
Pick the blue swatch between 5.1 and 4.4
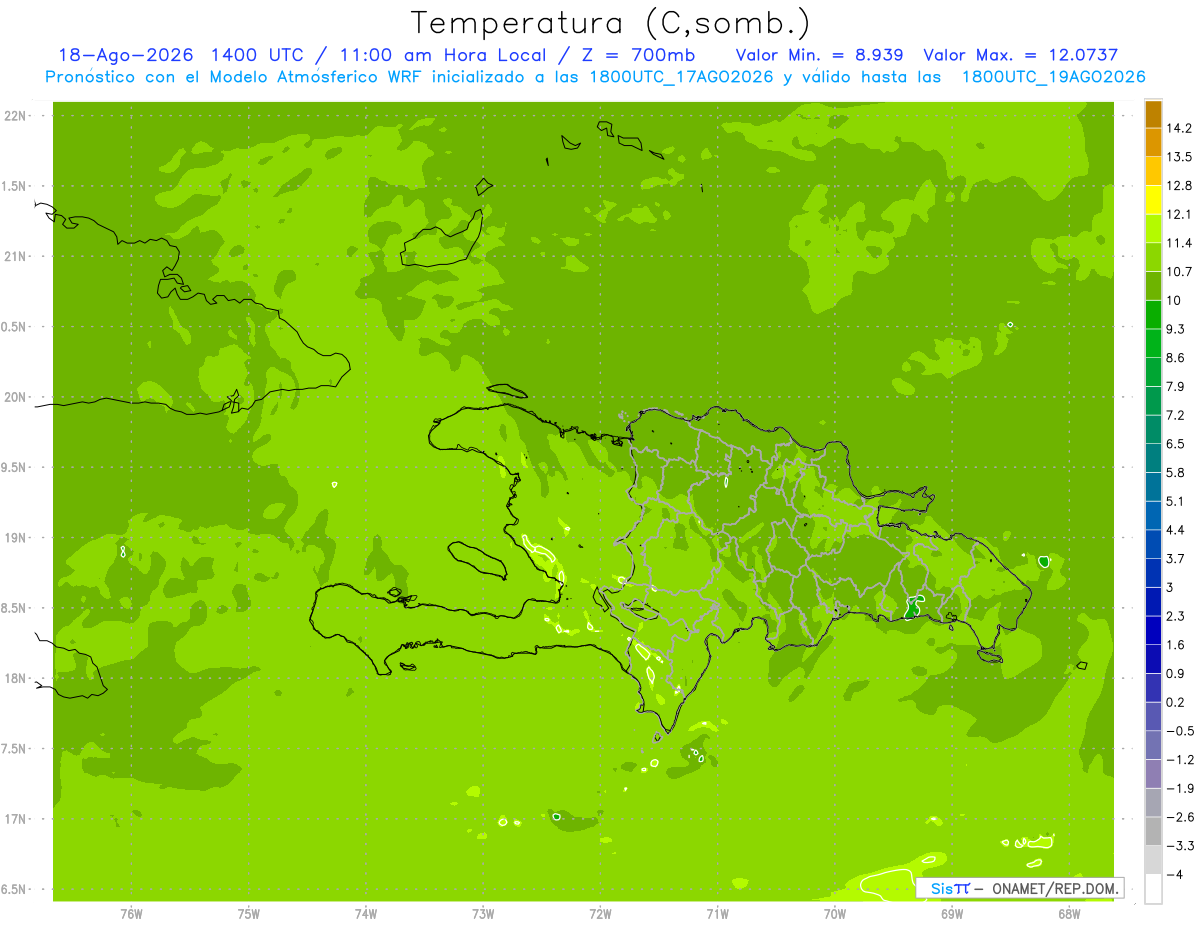click(1153, 515)
